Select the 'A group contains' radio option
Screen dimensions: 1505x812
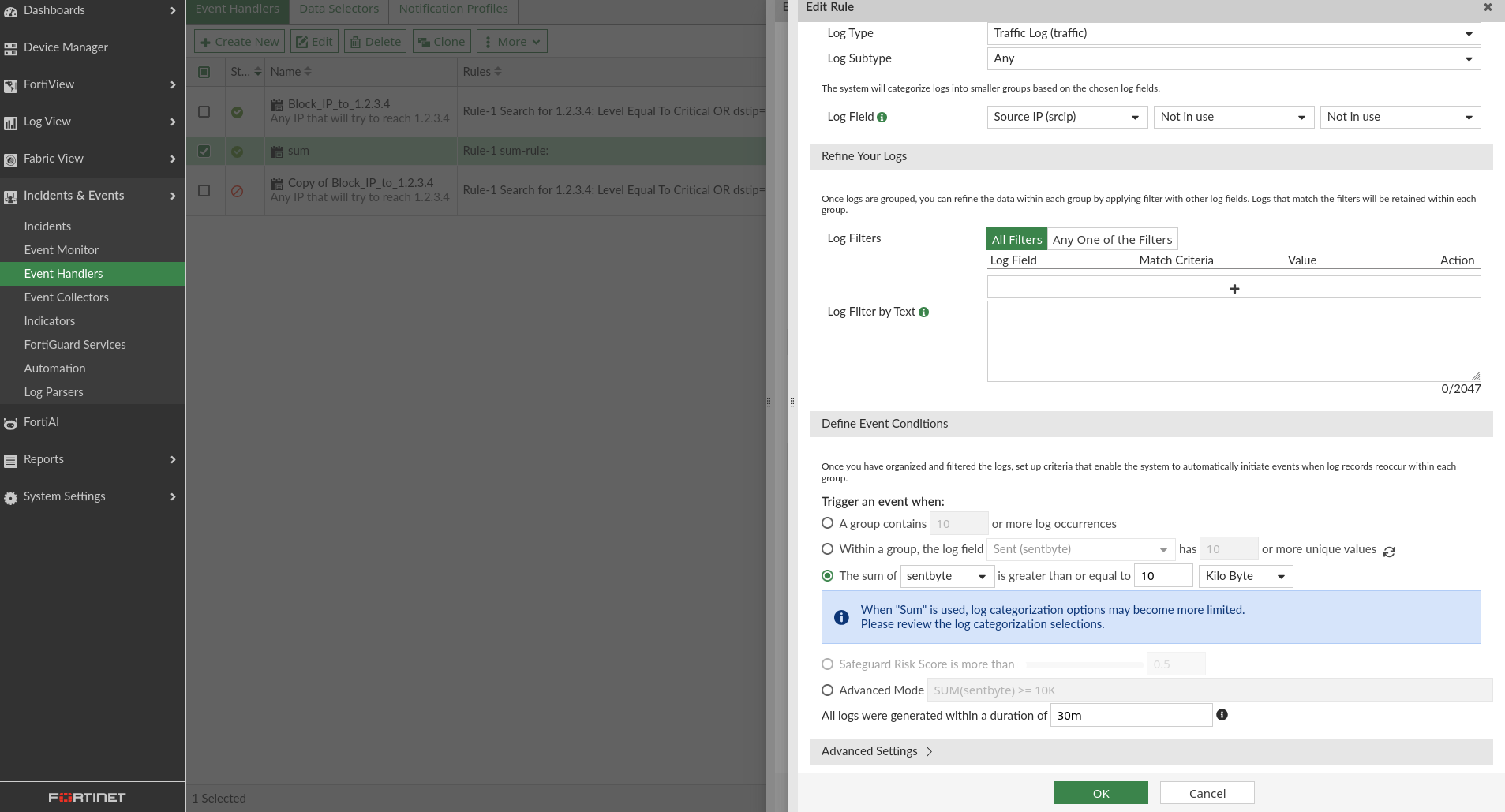[828, 523]
